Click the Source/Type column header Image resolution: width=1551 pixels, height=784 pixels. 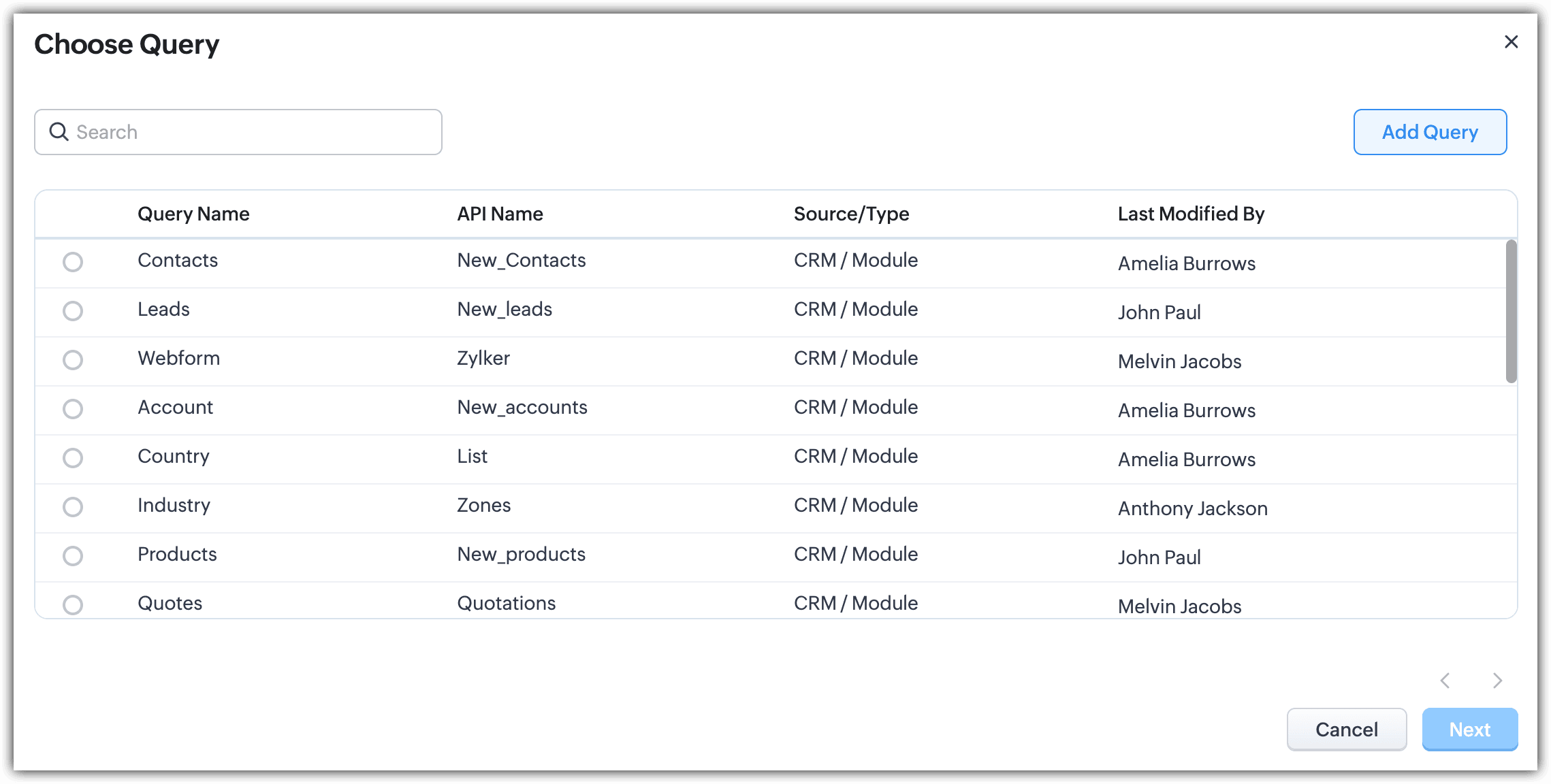pos(851,214)
